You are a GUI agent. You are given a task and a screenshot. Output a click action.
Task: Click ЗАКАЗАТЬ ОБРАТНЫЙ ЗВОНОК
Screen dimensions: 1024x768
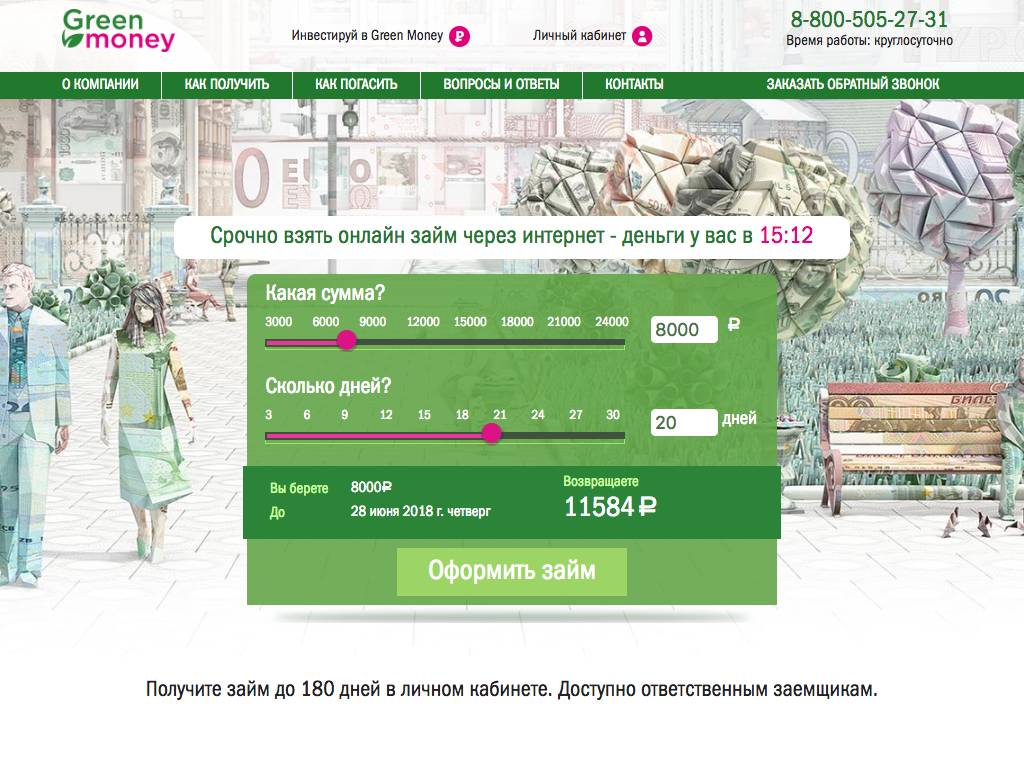[853, 84]
